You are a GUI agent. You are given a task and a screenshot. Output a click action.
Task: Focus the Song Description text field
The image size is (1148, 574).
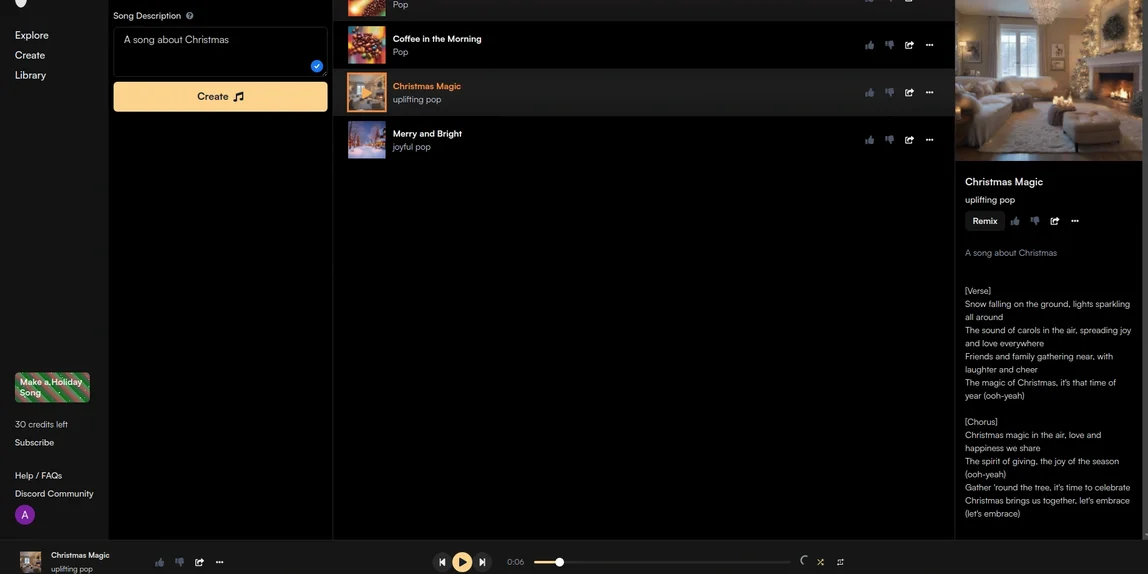(220, 52)
